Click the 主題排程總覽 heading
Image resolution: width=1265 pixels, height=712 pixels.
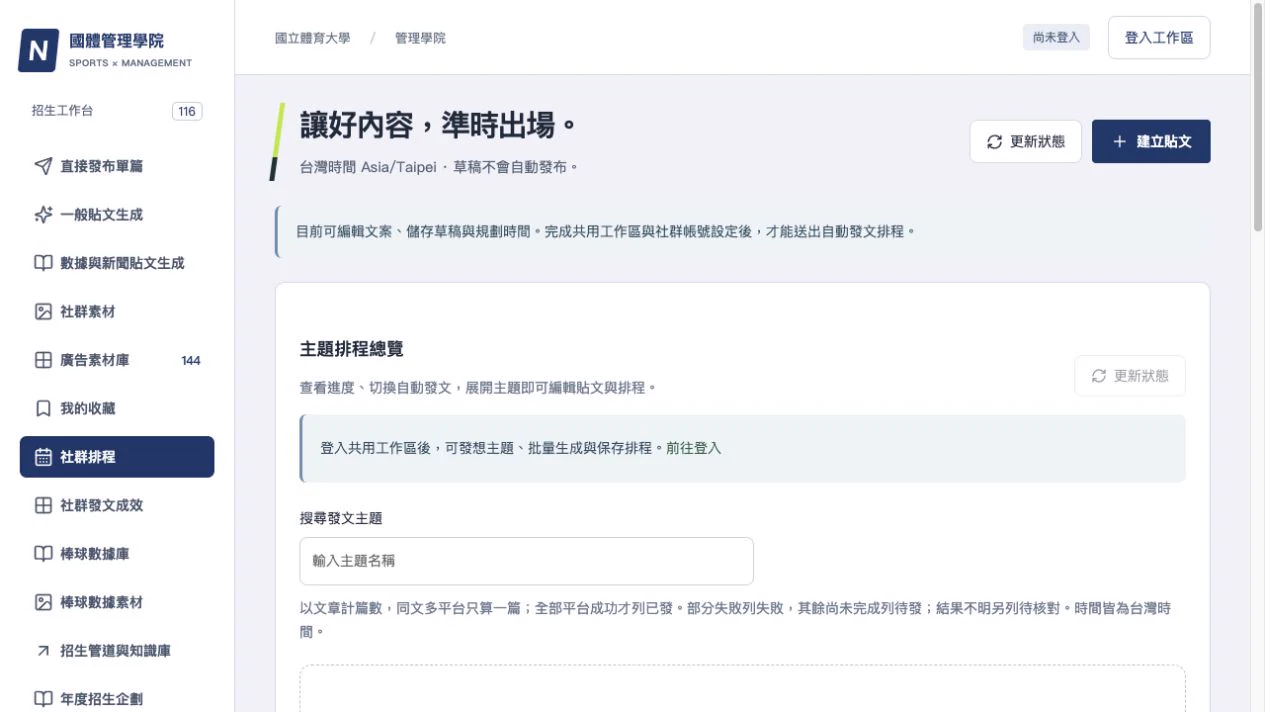click(x=352, y=349)
